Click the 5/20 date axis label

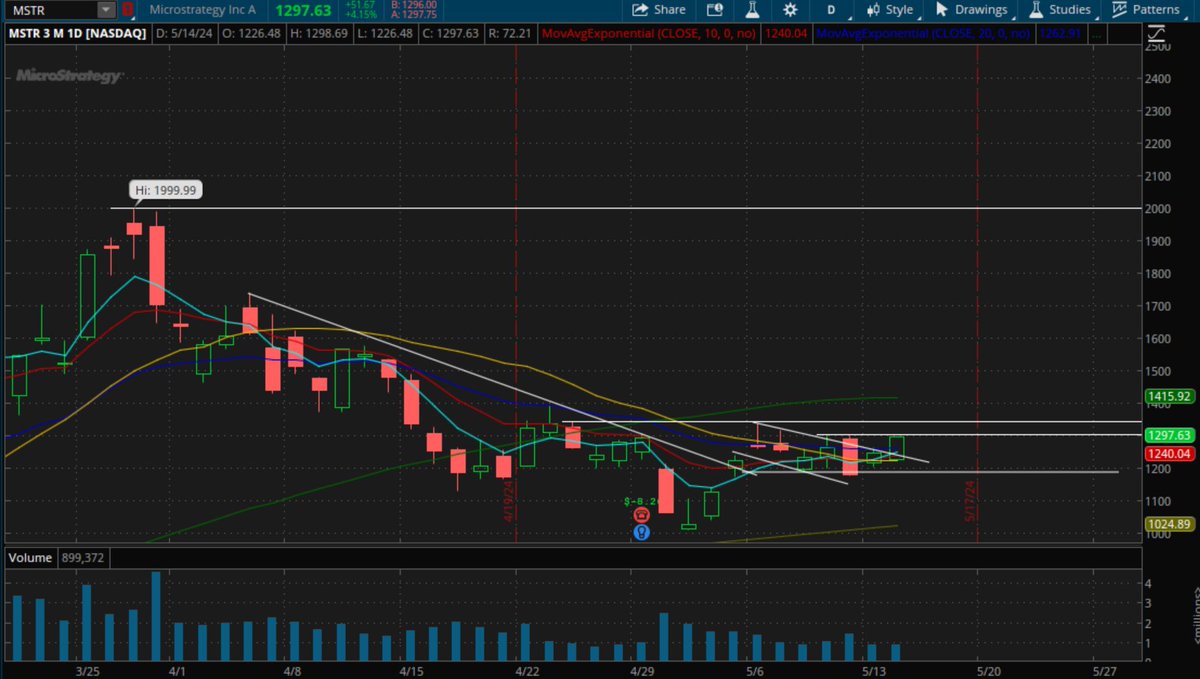[988, 671]
